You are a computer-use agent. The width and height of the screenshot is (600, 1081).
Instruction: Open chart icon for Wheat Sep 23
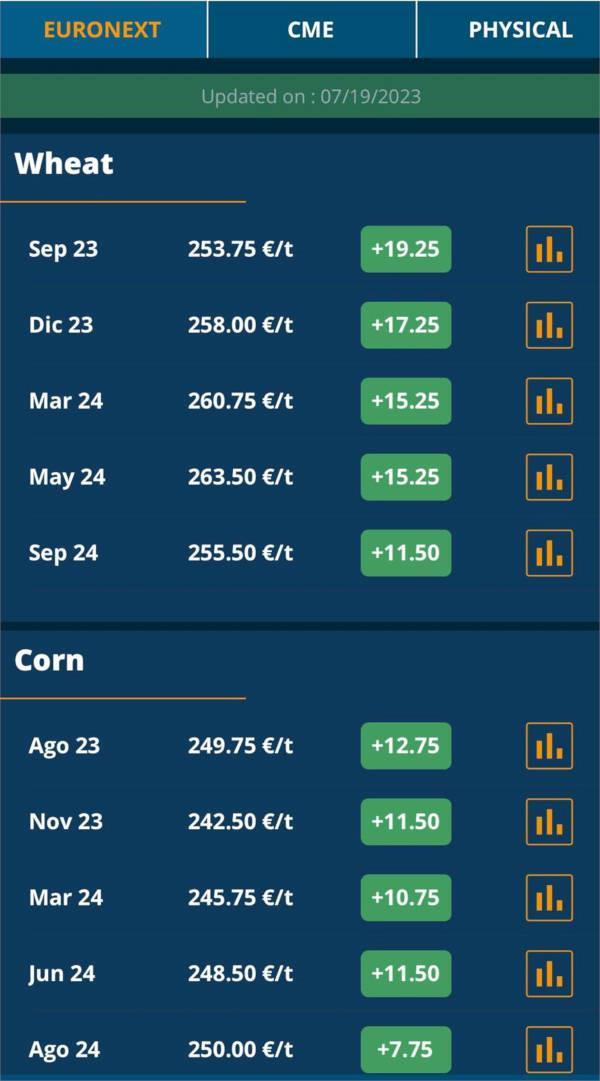coord(549,249)
